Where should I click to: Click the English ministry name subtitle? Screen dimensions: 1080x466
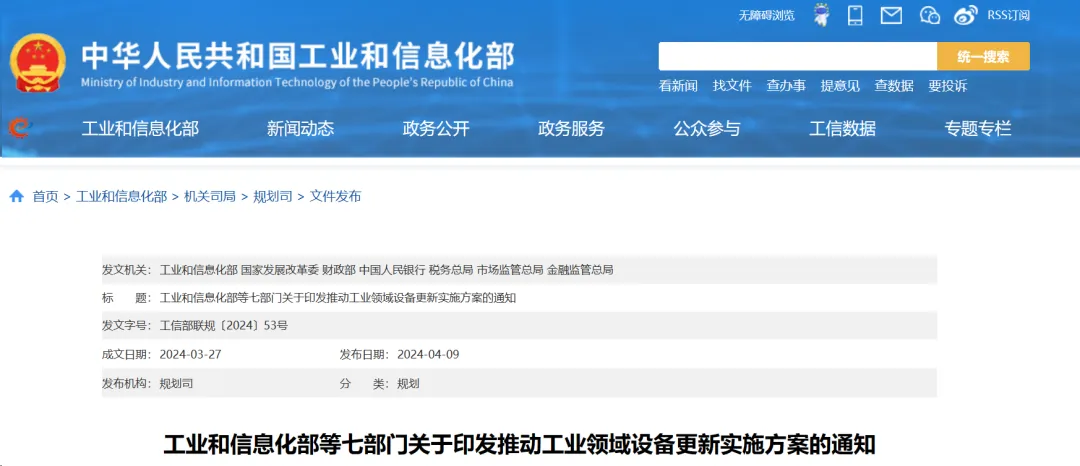(297, 83)
